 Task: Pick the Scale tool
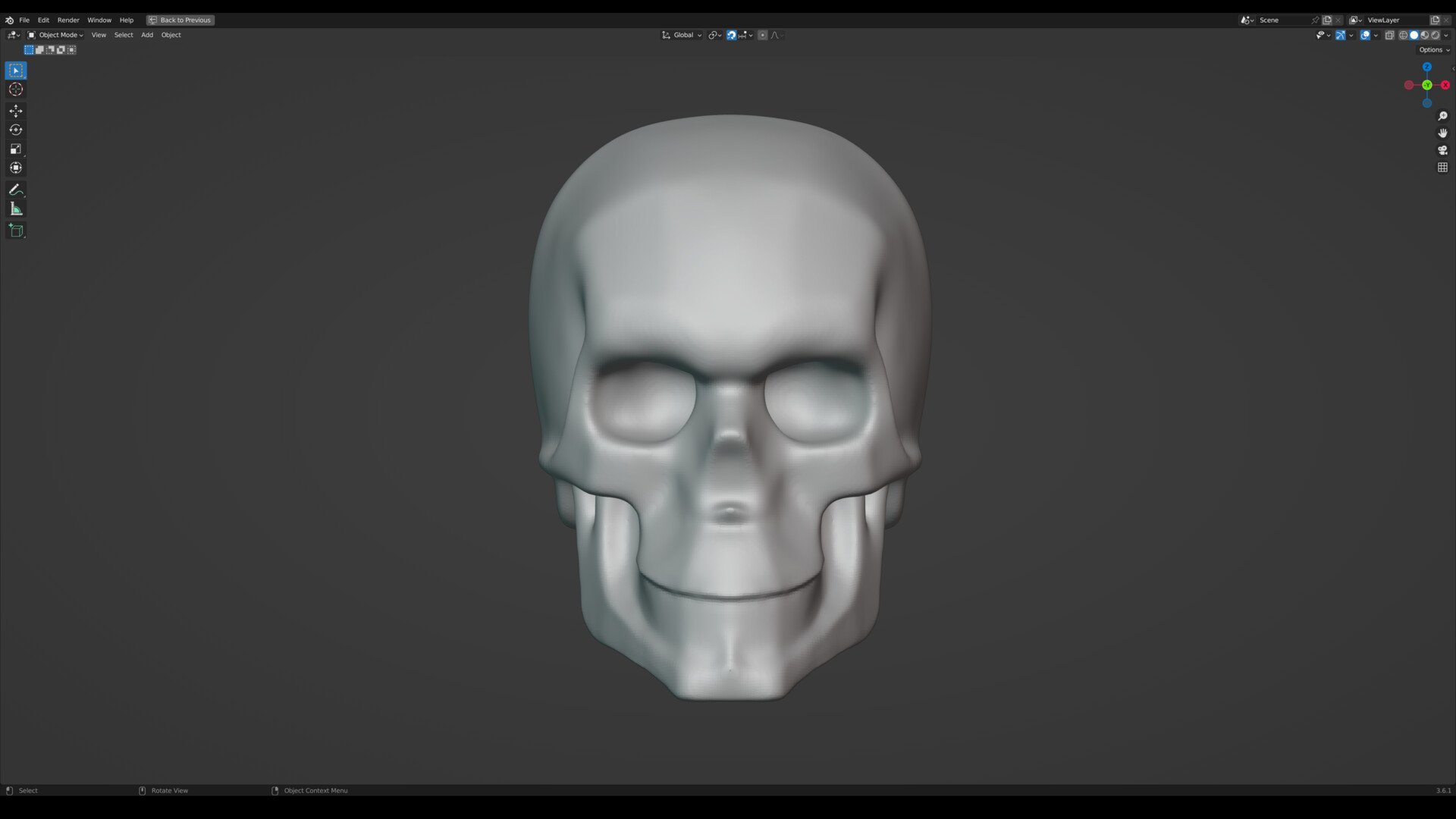[16, 149]
